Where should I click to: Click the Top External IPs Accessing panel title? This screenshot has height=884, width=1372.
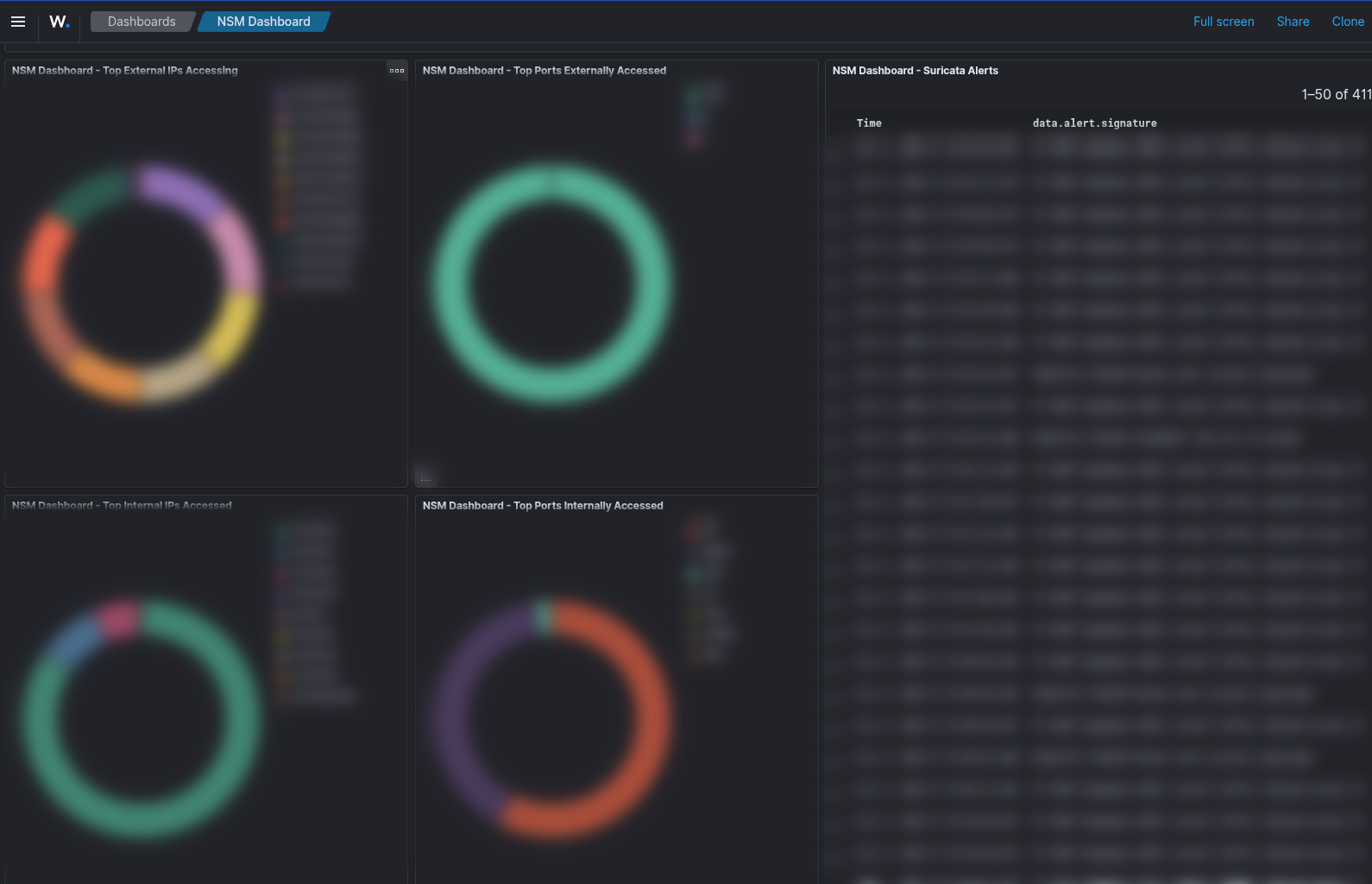click(x=125, y=71)
